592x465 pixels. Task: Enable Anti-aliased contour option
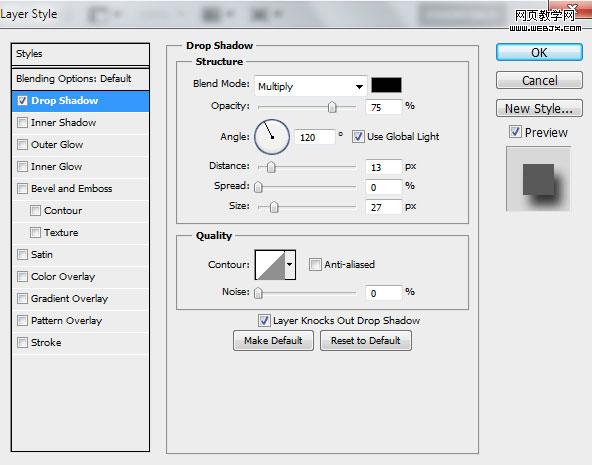point(315,265)
